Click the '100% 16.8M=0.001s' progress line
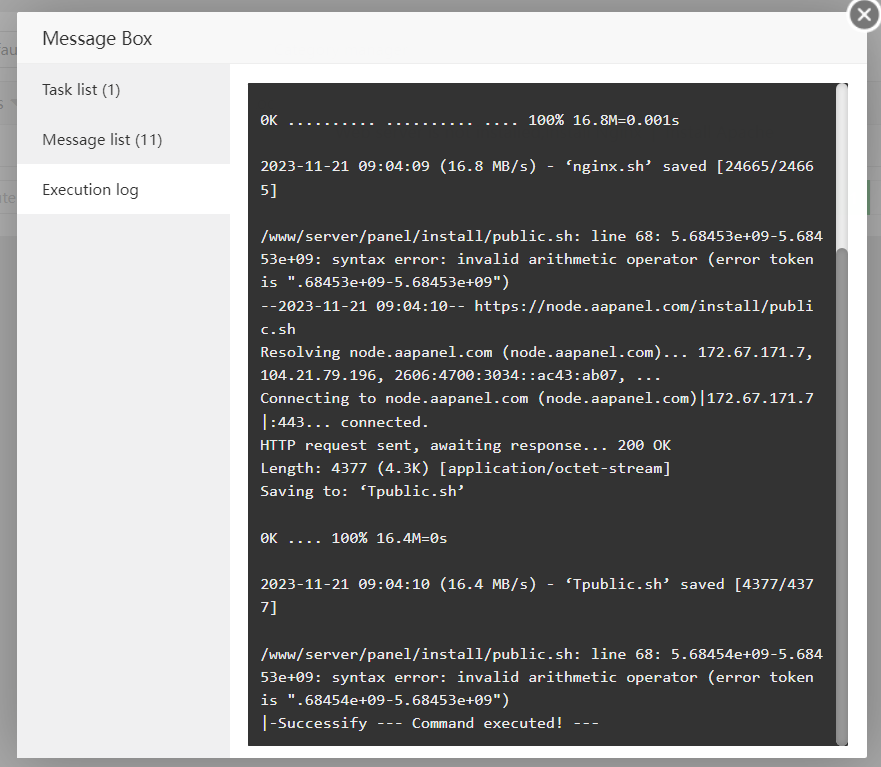This screenshot has width=881, height=767. pyautogui.click(x=470, y=120)
